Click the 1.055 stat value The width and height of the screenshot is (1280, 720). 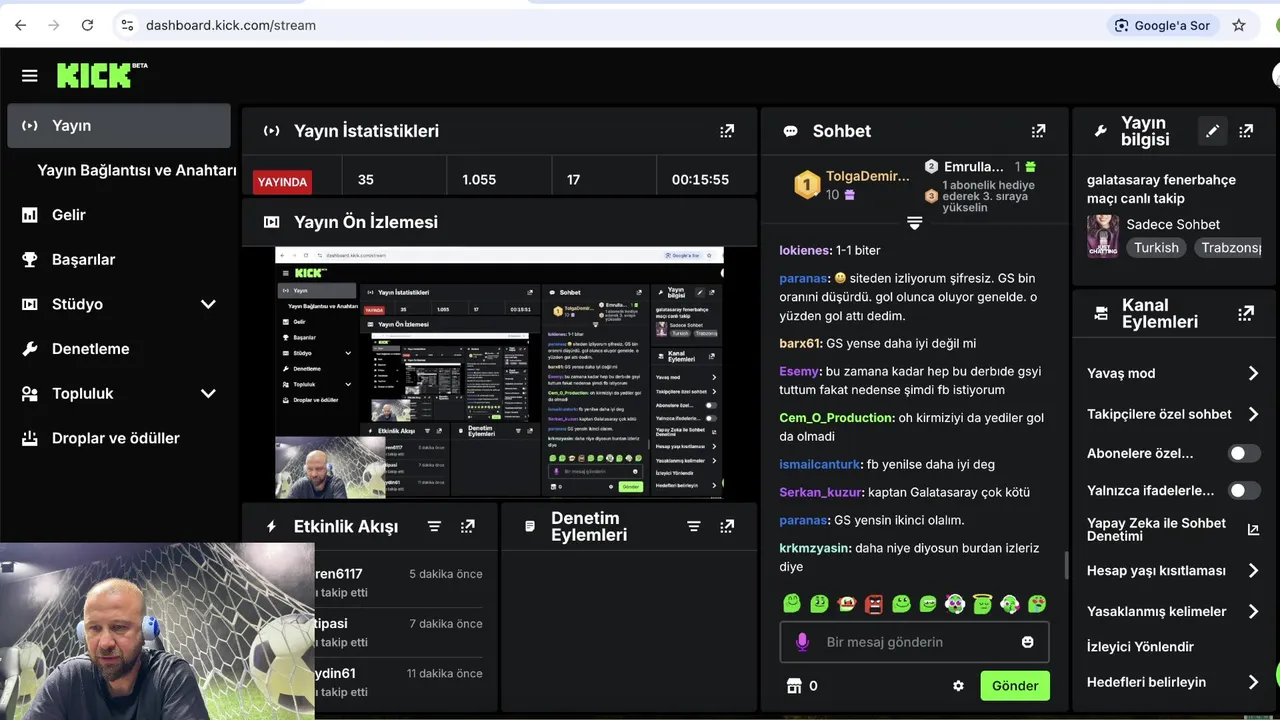coord(479,180)
